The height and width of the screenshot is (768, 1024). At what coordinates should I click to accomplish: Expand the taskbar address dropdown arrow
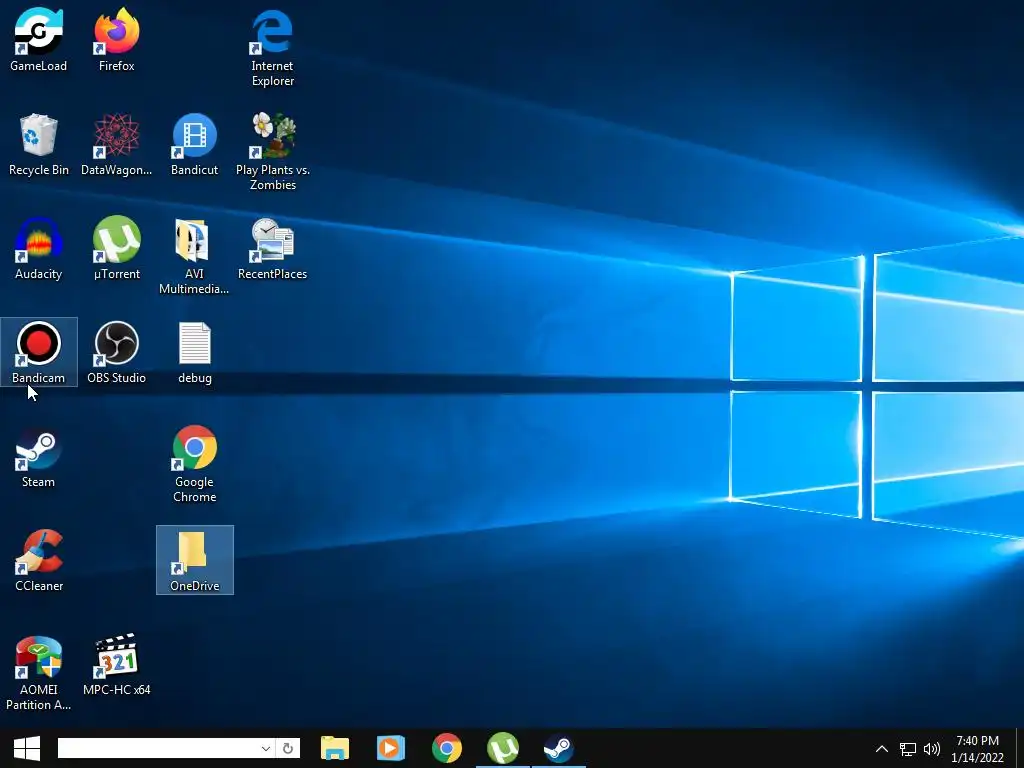266,748
